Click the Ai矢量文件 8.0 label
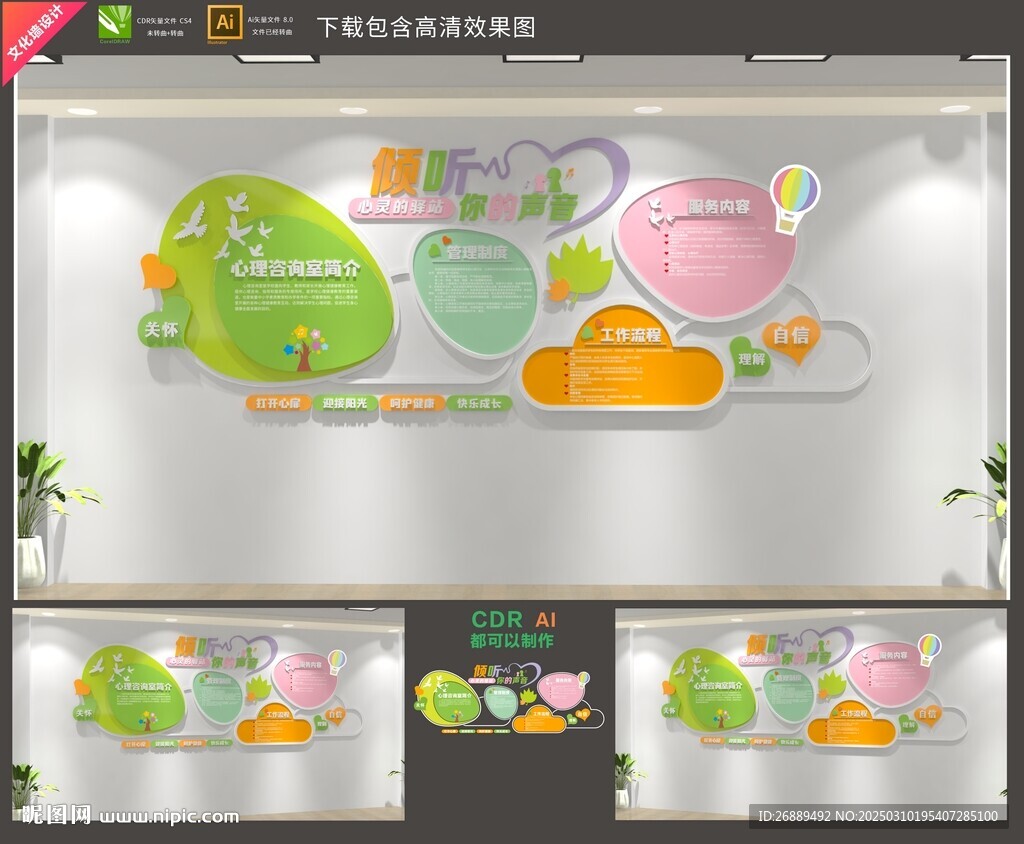 [270, 20]
